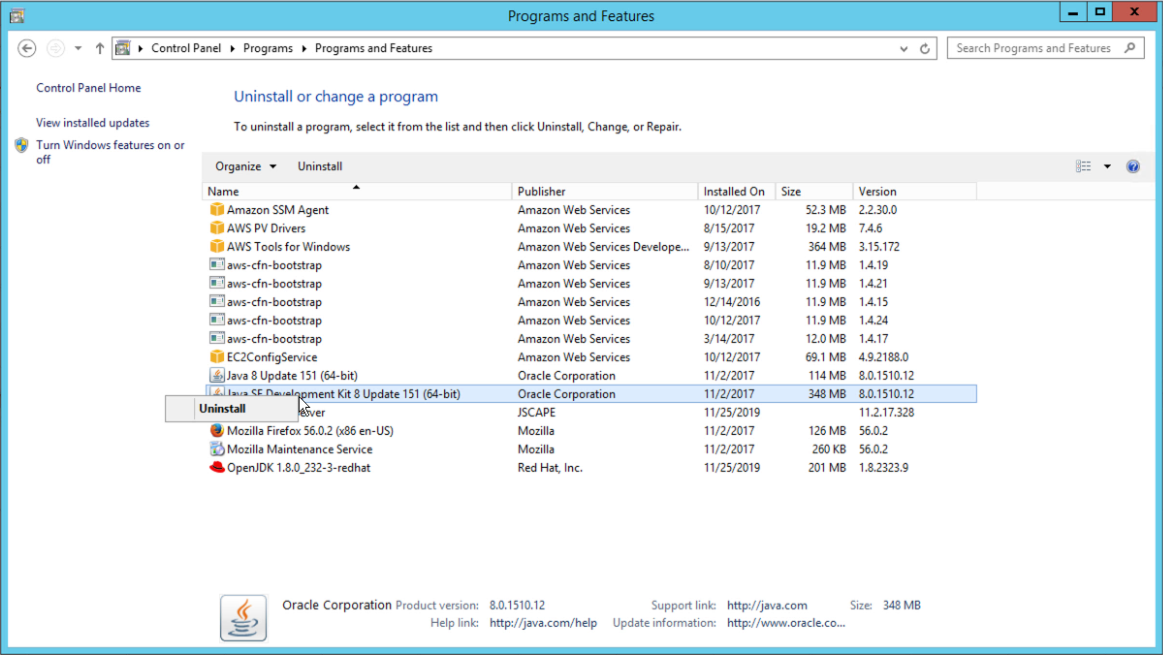
Task: Click the Java 8 Update 151 program icon
Action: coord(219,375)
